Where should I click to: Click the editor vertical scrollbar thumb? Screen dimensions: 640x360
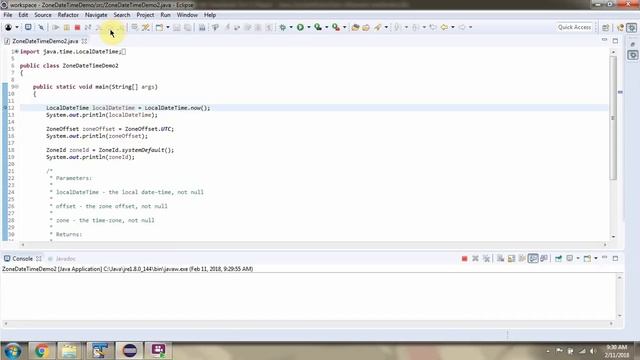pyautogui.click(x=613, y=118)
